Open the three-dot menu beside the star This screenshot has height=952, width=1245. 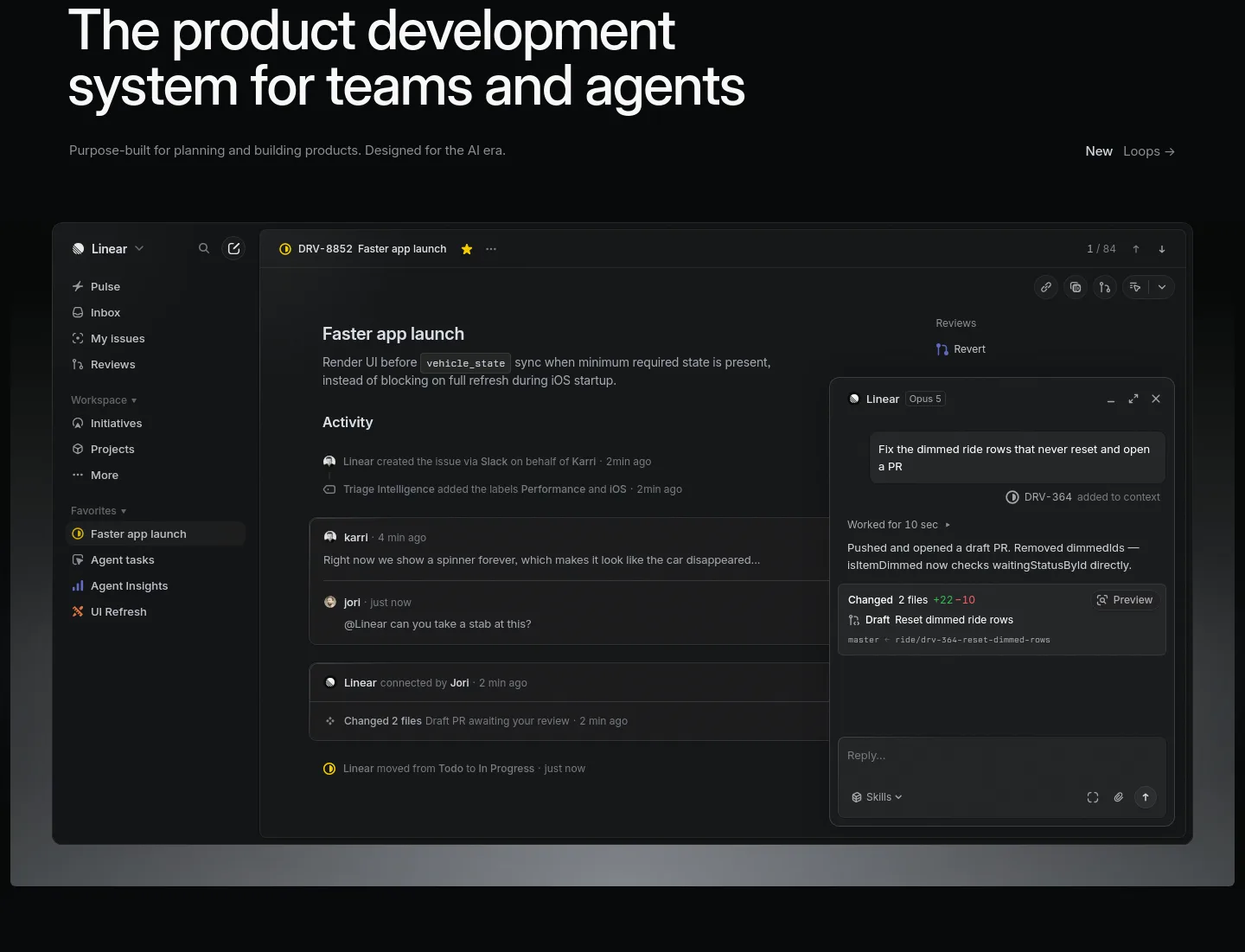pyautogui.click(x=491, y=249)
